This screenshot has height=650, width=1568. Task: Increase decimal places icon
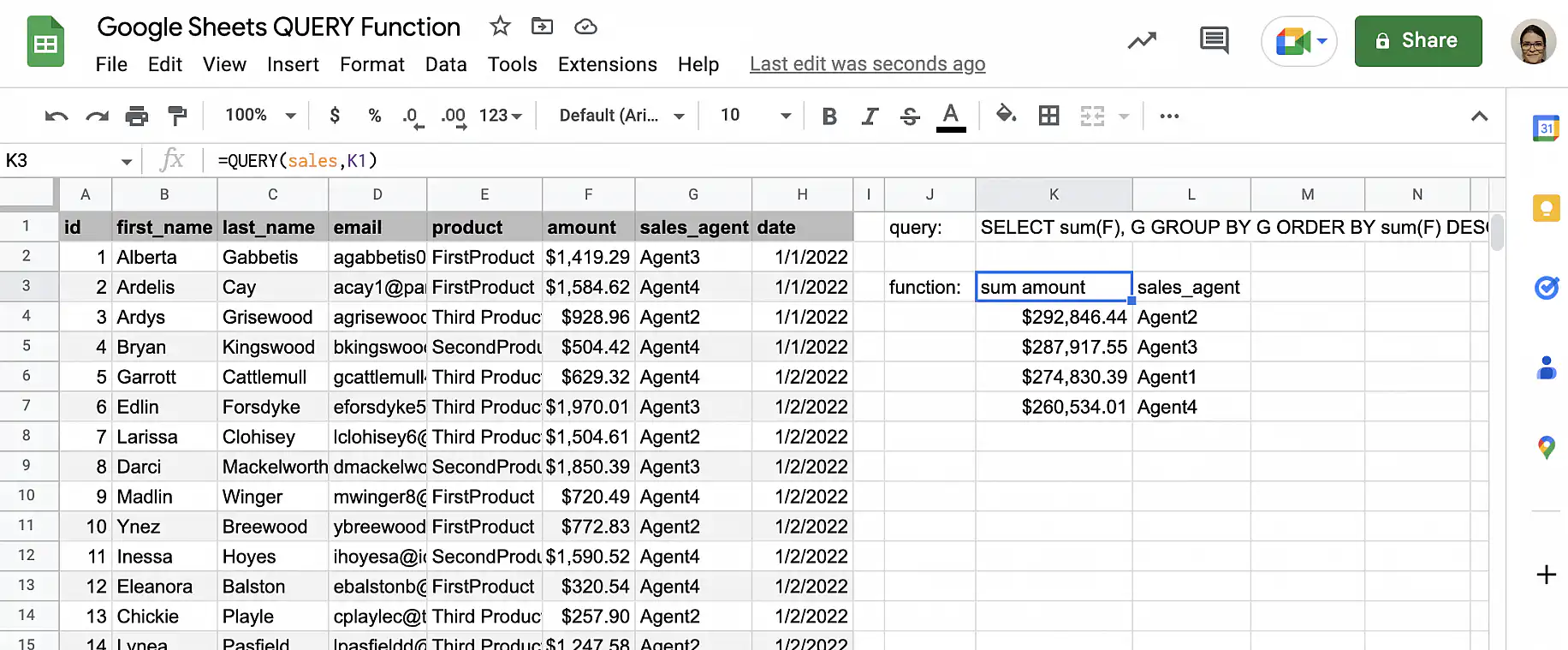click(454, 116)
